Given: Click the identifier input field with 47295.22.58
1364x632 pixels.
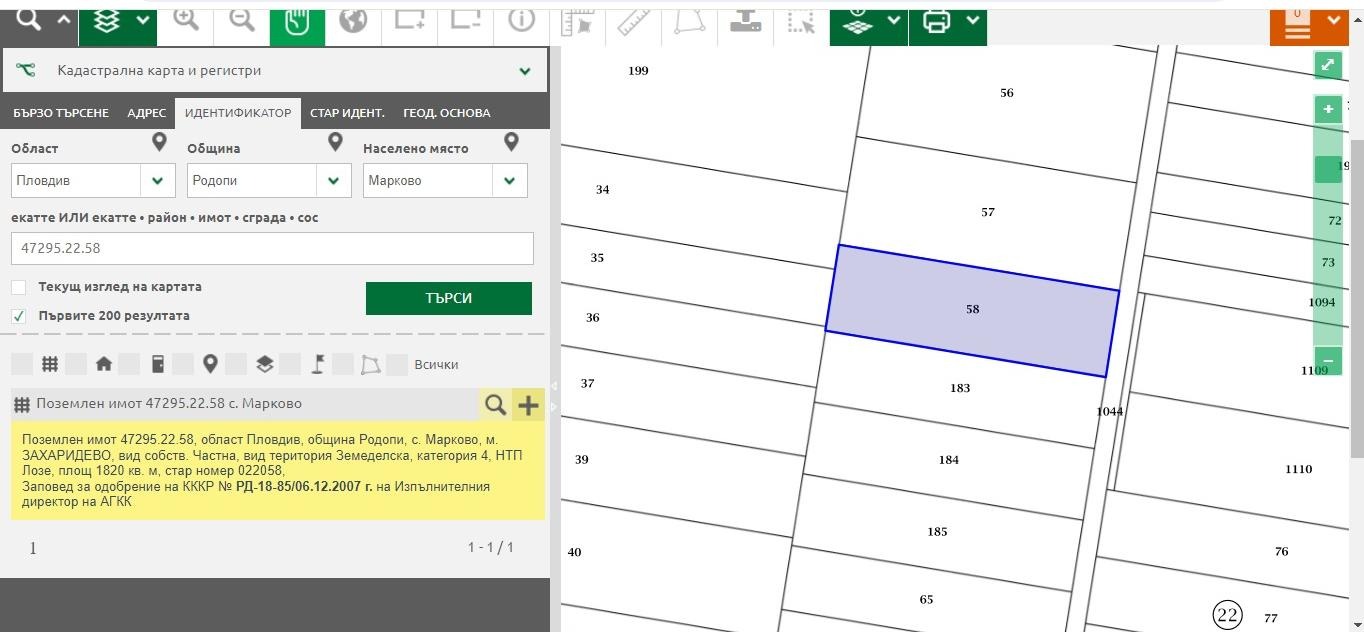Looking at the screenshot, I should tap(272, 248).
